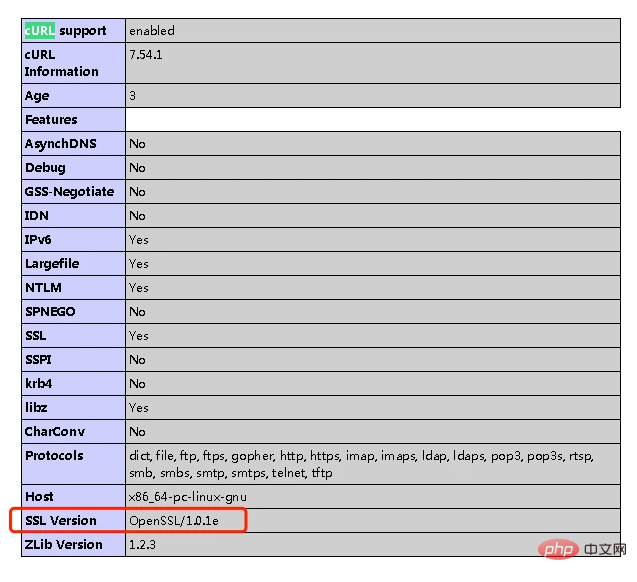Click the Age row label
The image size is (637, 582).
pos(37,96)
